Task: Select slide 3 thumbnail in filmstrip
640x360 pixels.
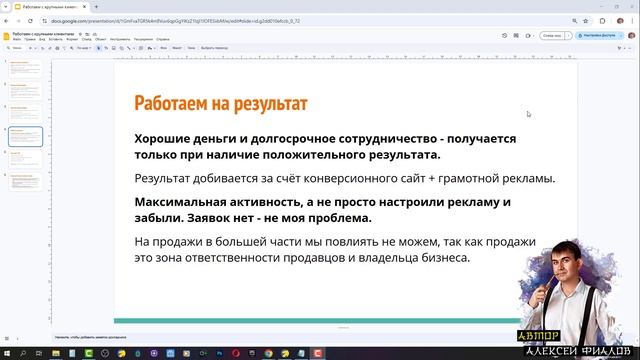Action: pos(25,114)
